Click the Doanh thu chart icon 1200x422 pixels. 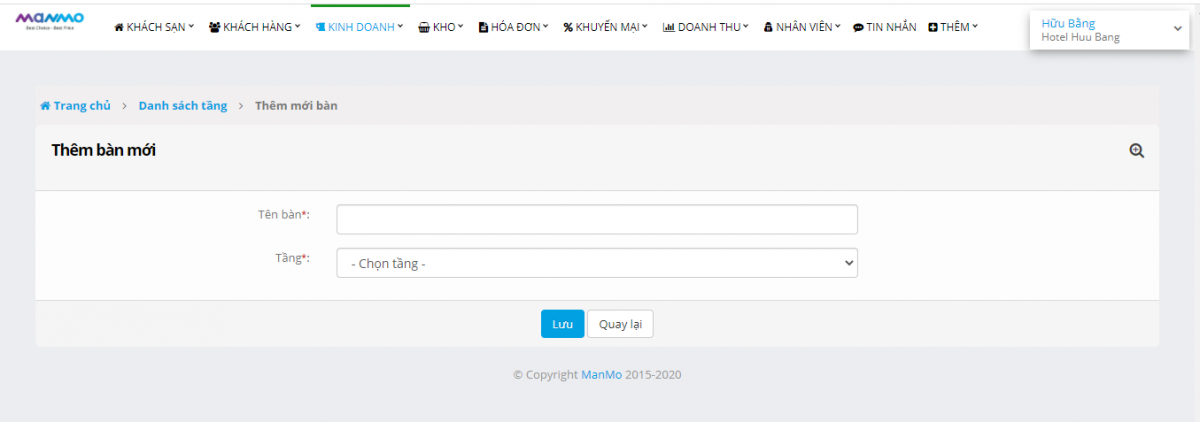click(669, 28)
